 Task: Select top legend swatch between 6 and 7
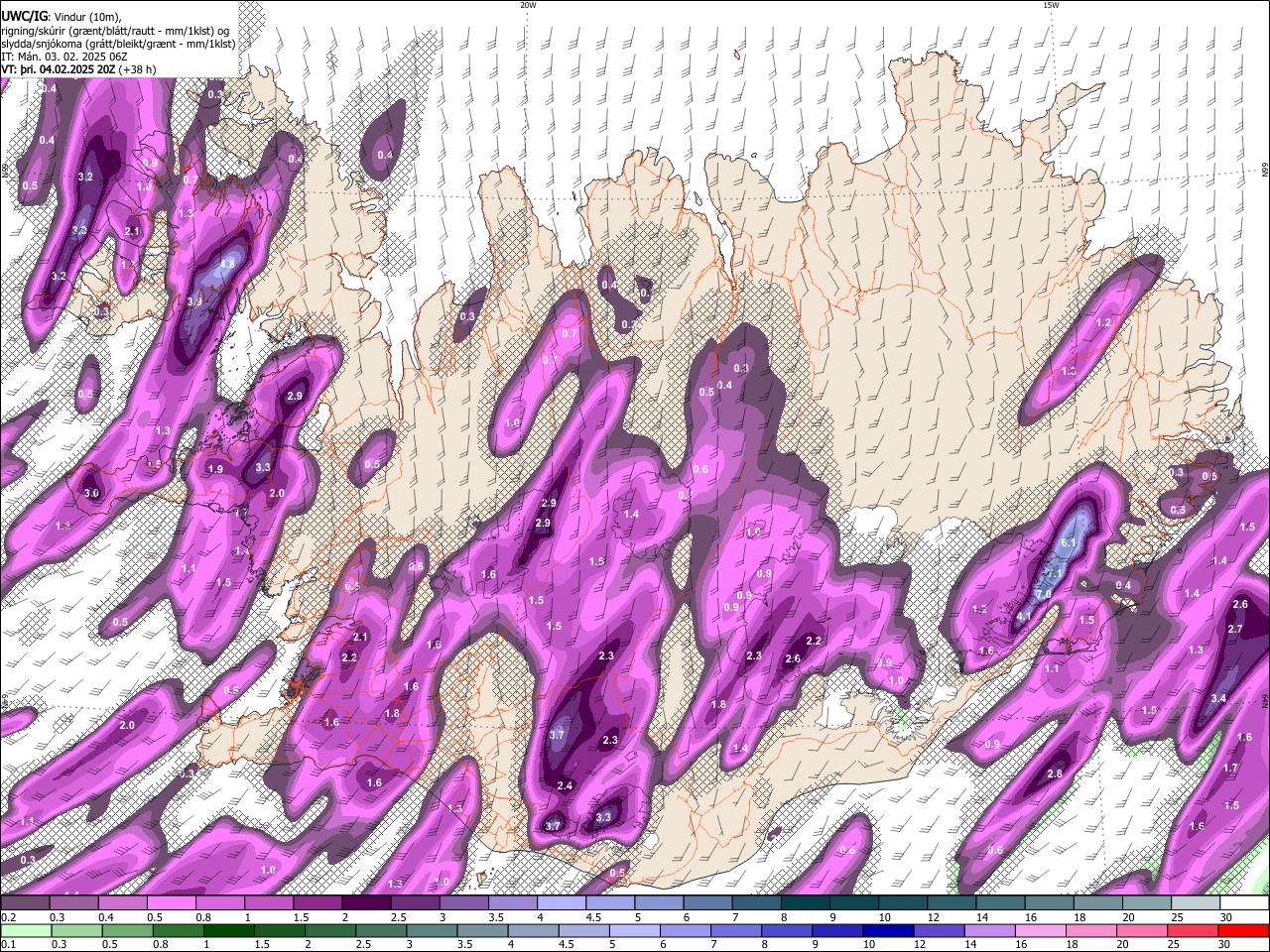[x=707, y=903]
